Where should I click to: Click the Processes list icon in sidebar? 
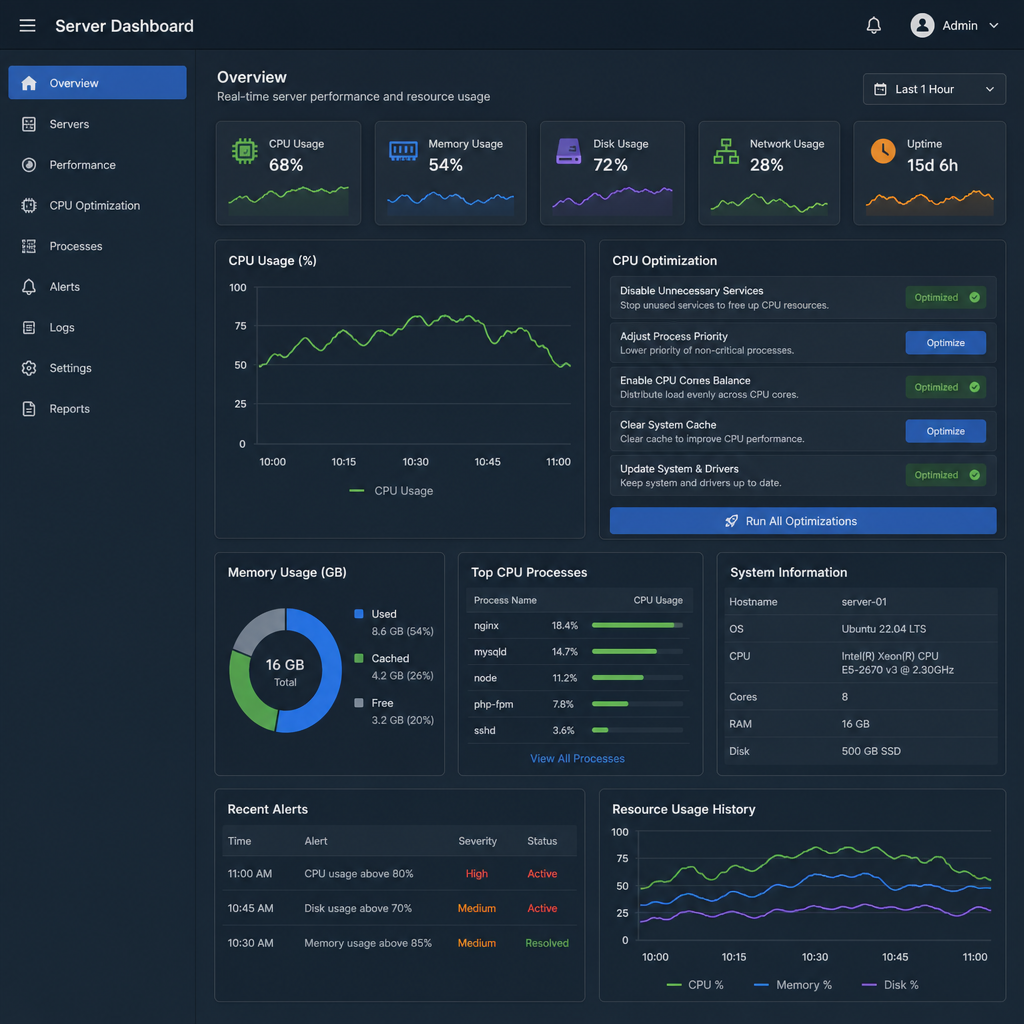click(x=29, y=246)
